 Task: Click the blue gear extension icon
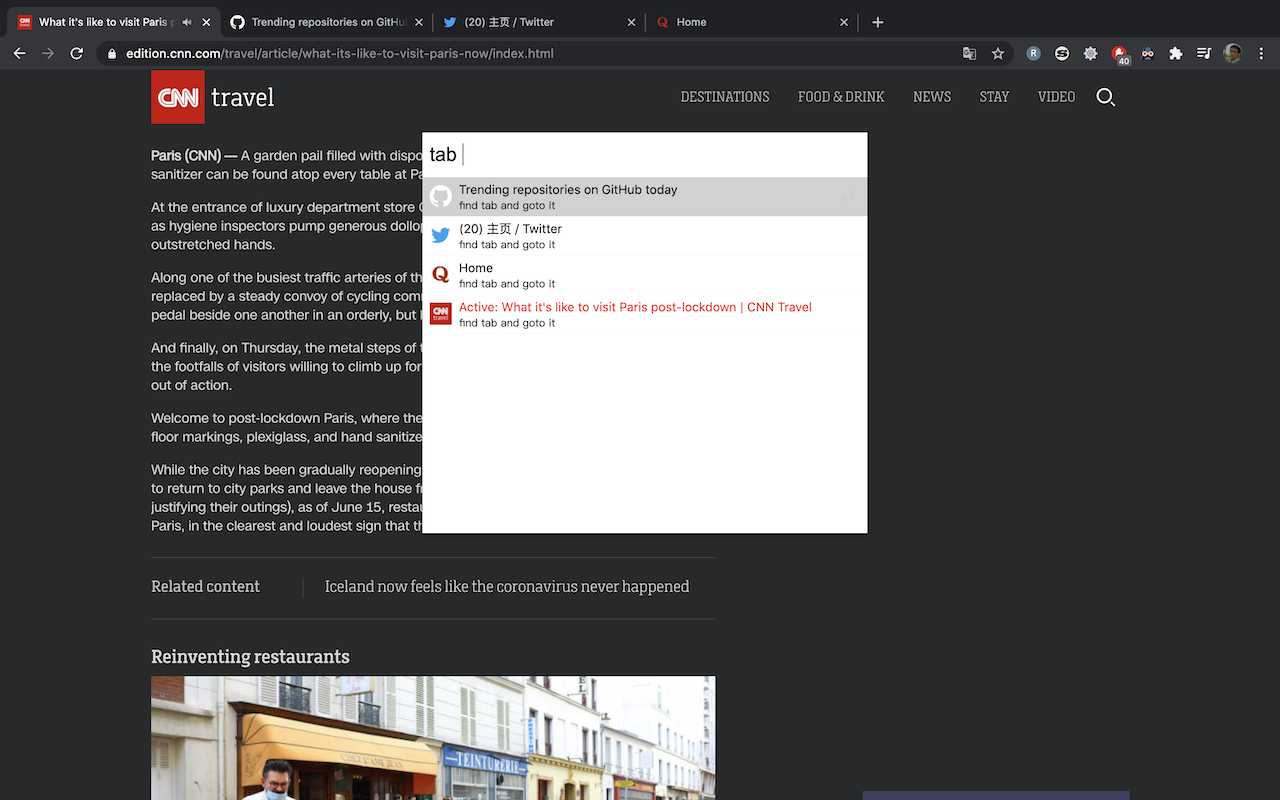(1090, 54)
